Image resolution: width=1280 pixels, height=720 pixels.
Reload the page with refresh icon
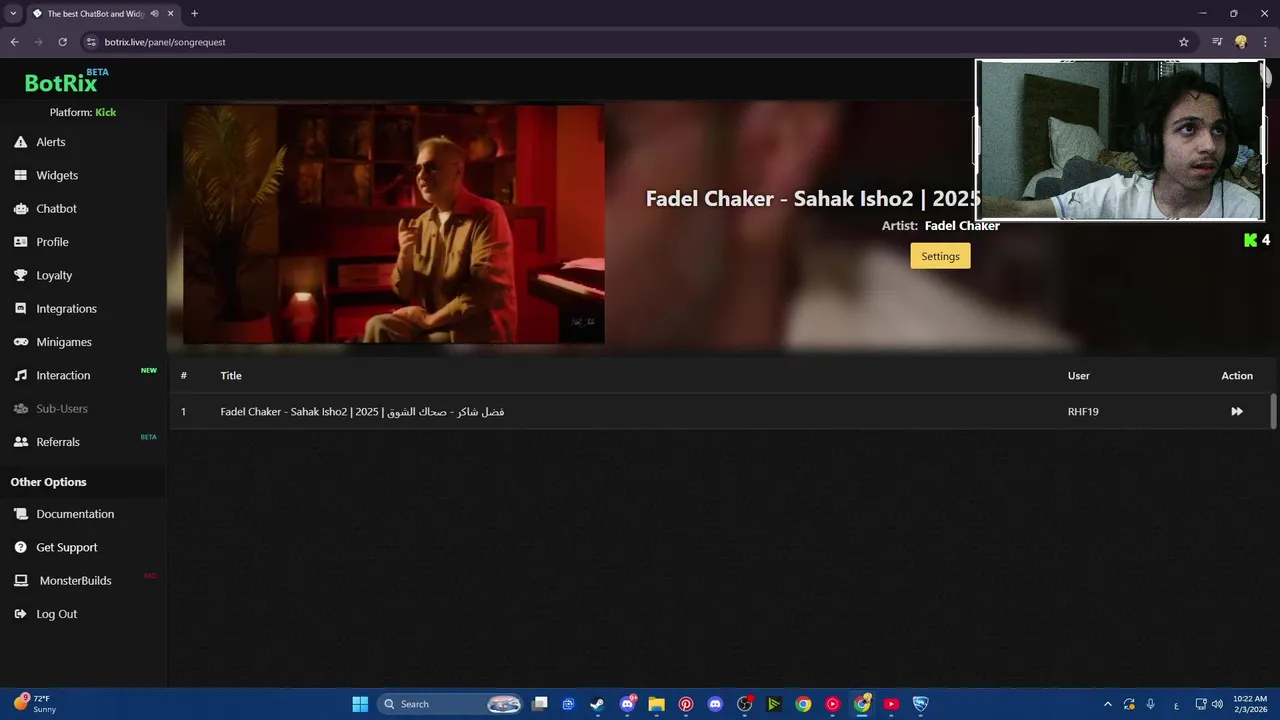coord(62,42)
